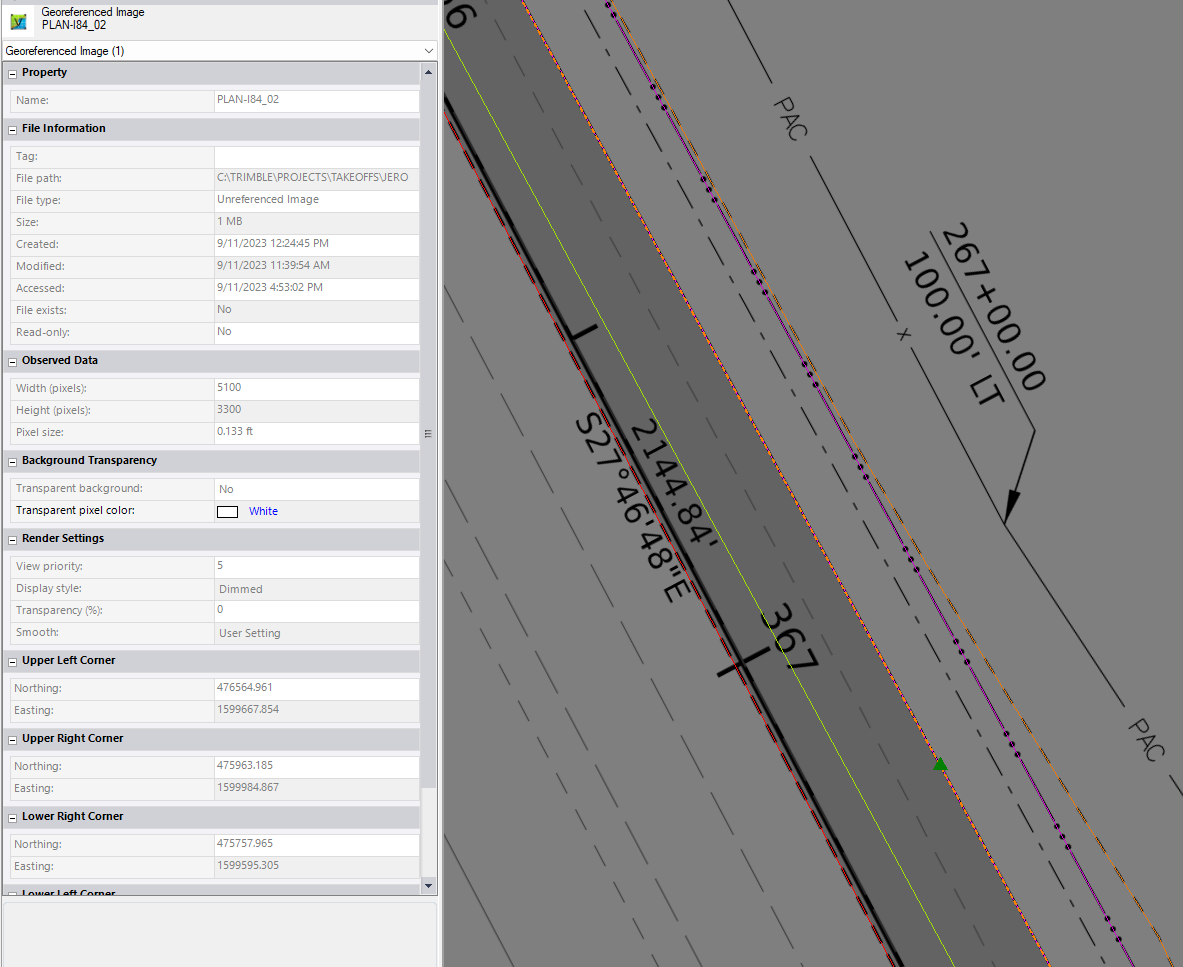1183x967 pixels.
Task: Click the Georeferenced Image icon in panel header
Action: [x=19, y=21]
